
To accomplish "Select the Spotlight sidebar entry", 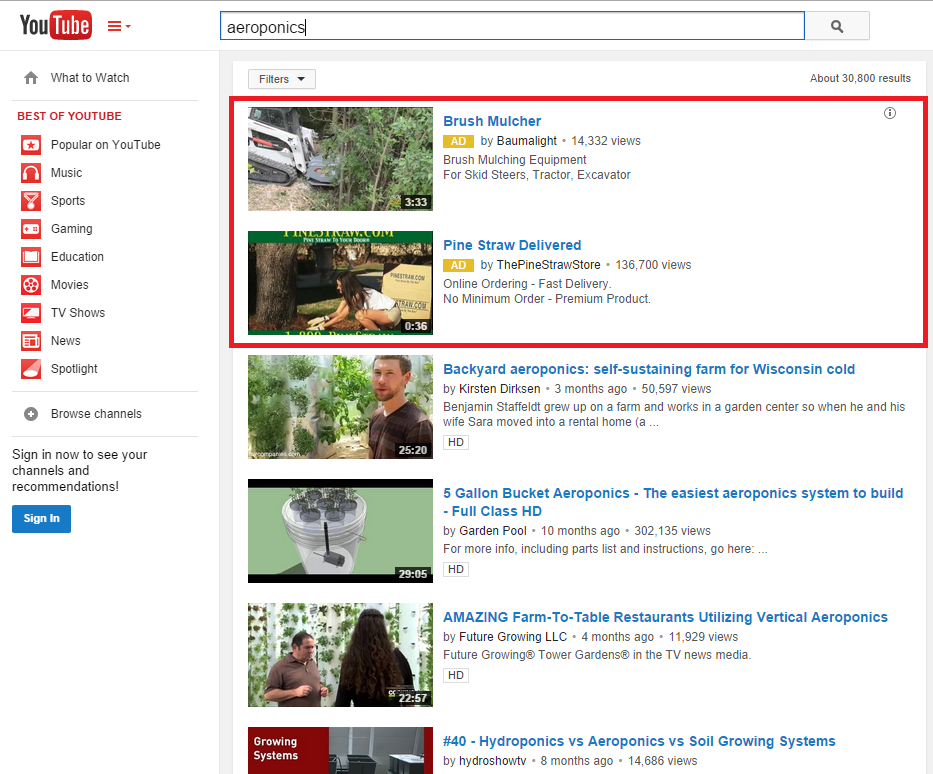I will [x=31, y=368].
